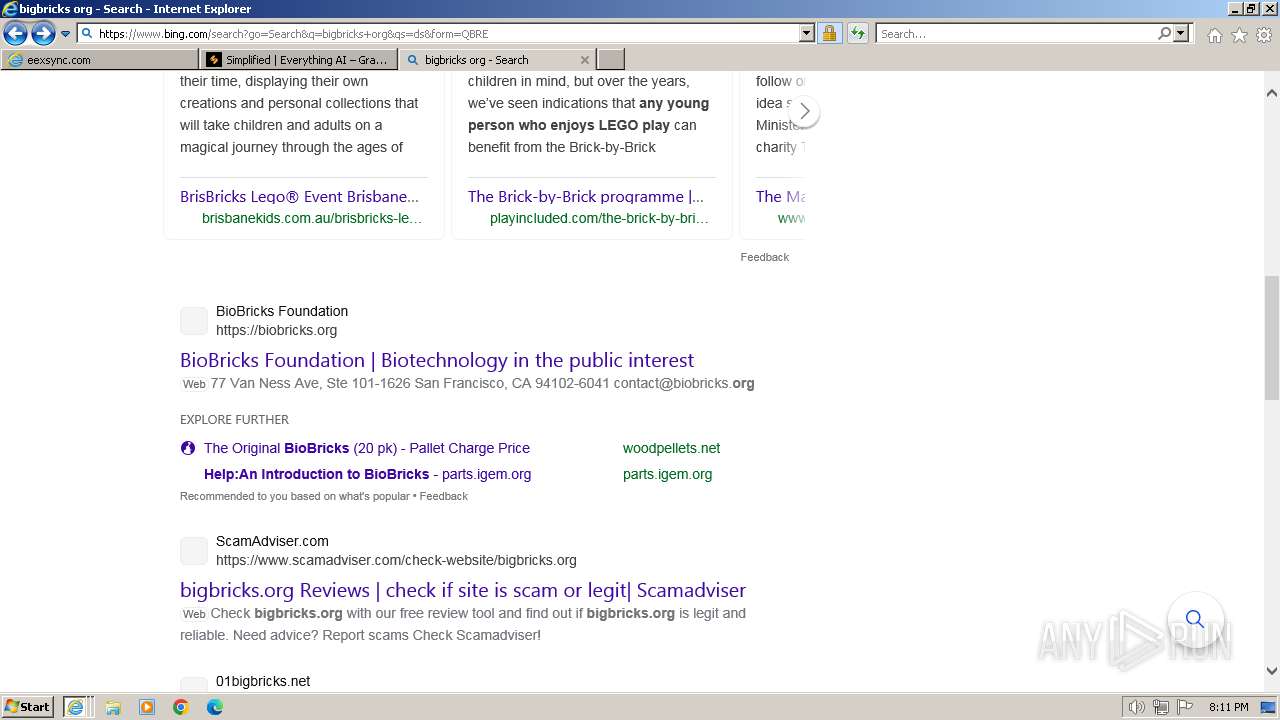
Task: Open the search provider dropdown arrow
Action: click(1181, 34)
